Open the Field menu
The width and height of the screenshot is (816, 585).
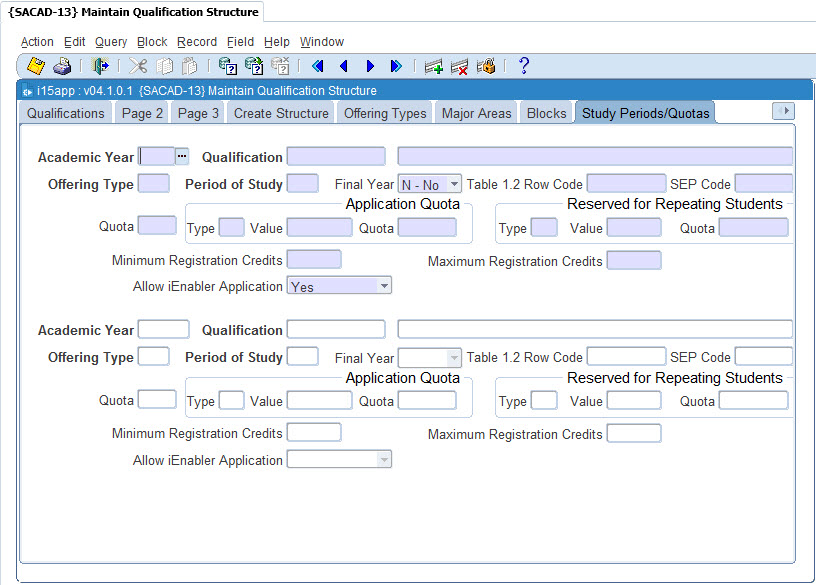pos(240,42)
